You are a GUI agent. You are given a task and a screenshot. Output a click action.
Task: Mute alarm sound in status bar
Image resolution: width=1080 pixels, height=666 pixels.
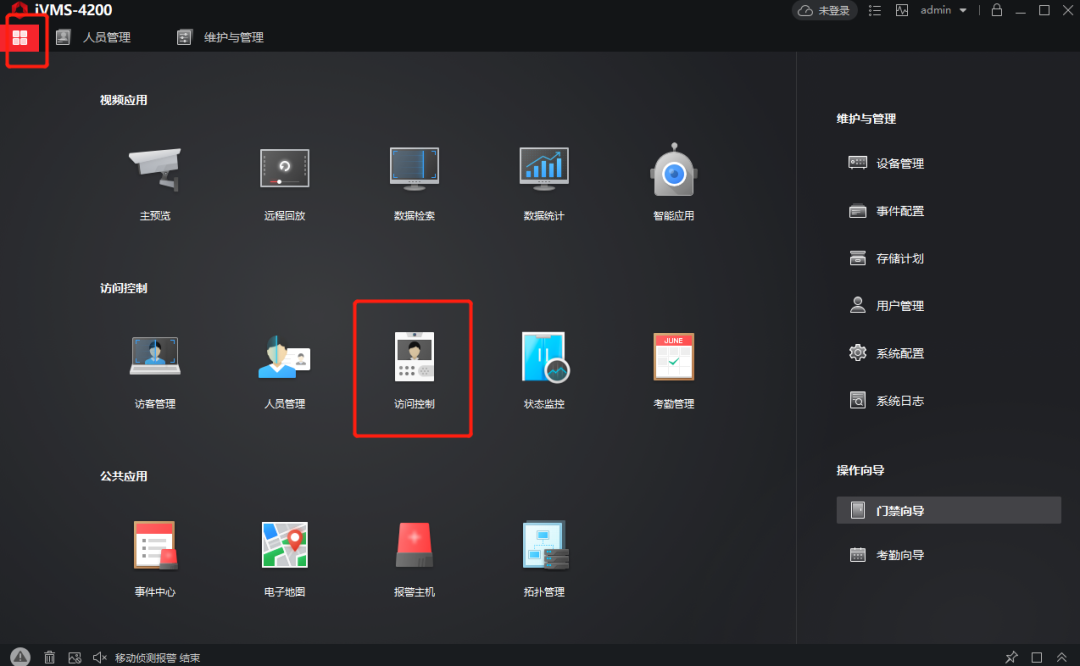pos(97,657)
